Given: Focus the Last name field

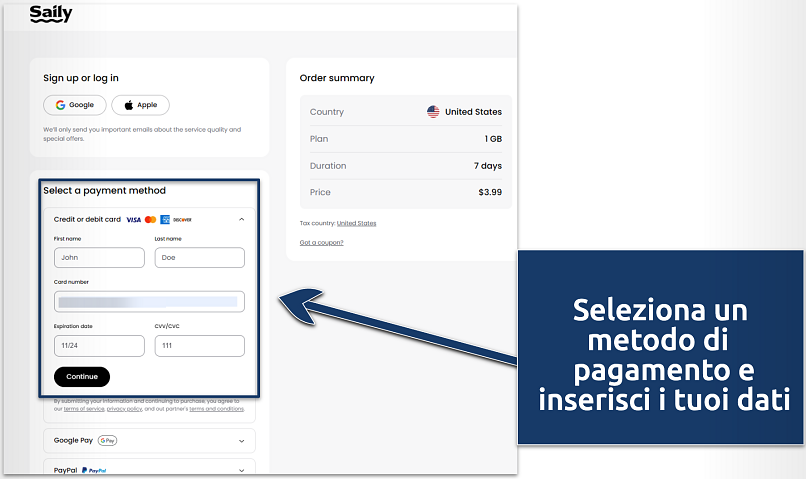Looking at the screenshot, I should tap(199, 257).
